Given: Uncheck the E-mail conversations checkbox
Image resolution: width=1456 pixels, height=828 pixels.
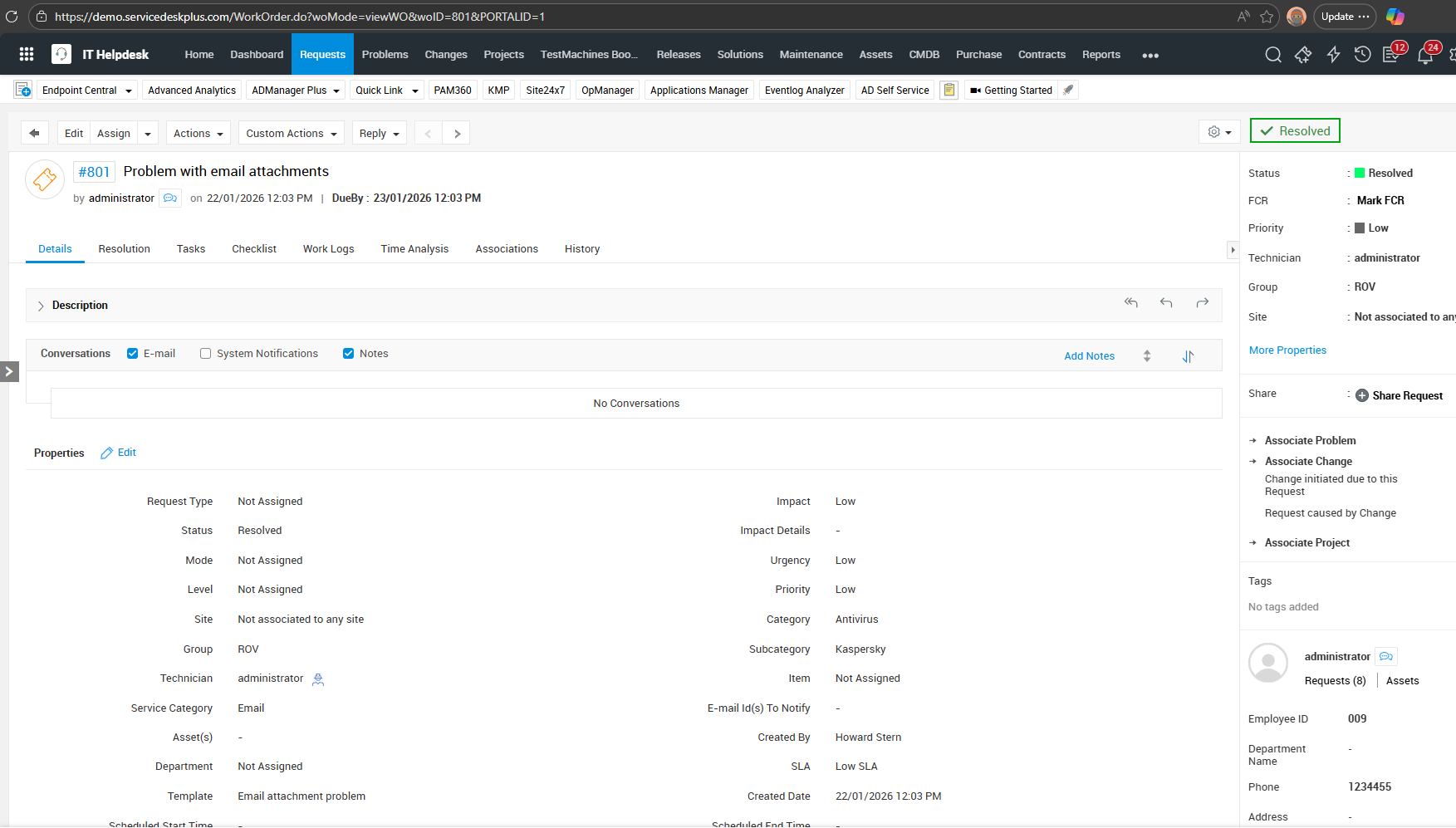Looking at the screenshot, I should coord(132,354).
